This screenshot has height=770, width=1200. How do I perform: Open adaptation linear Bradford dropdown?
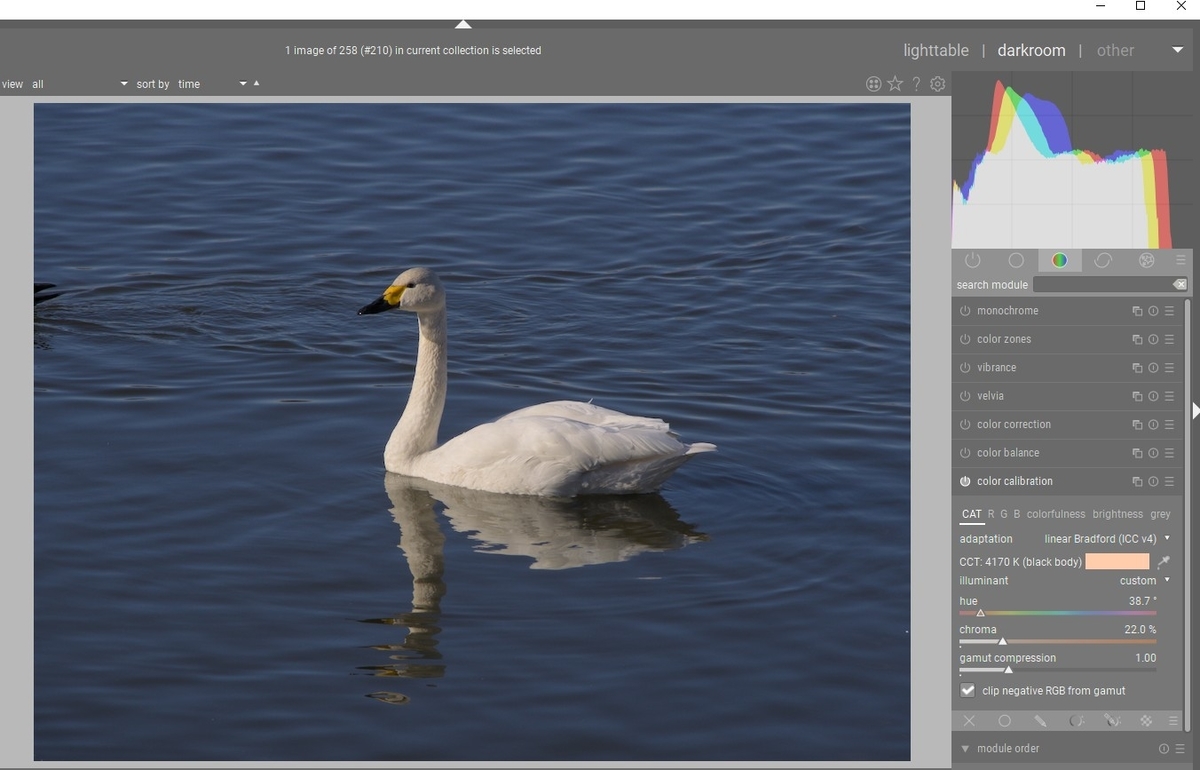point(1107,539)
